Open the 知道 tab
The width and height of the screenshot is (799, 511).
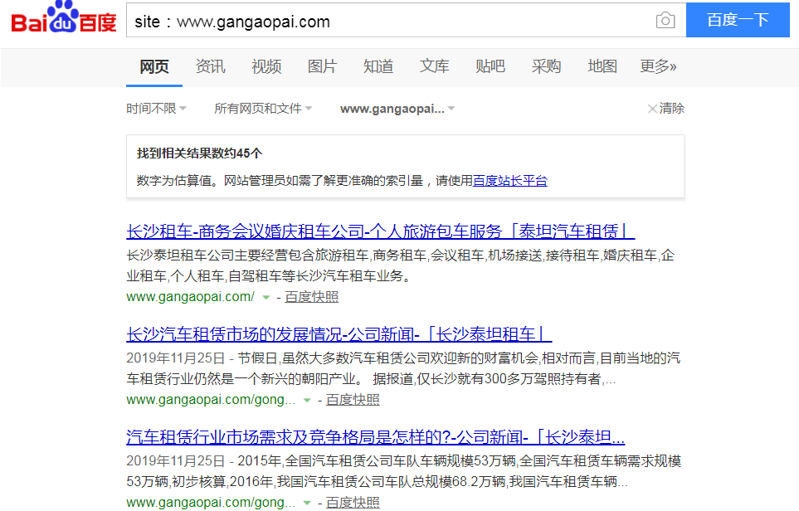click(x=378, y=67)
